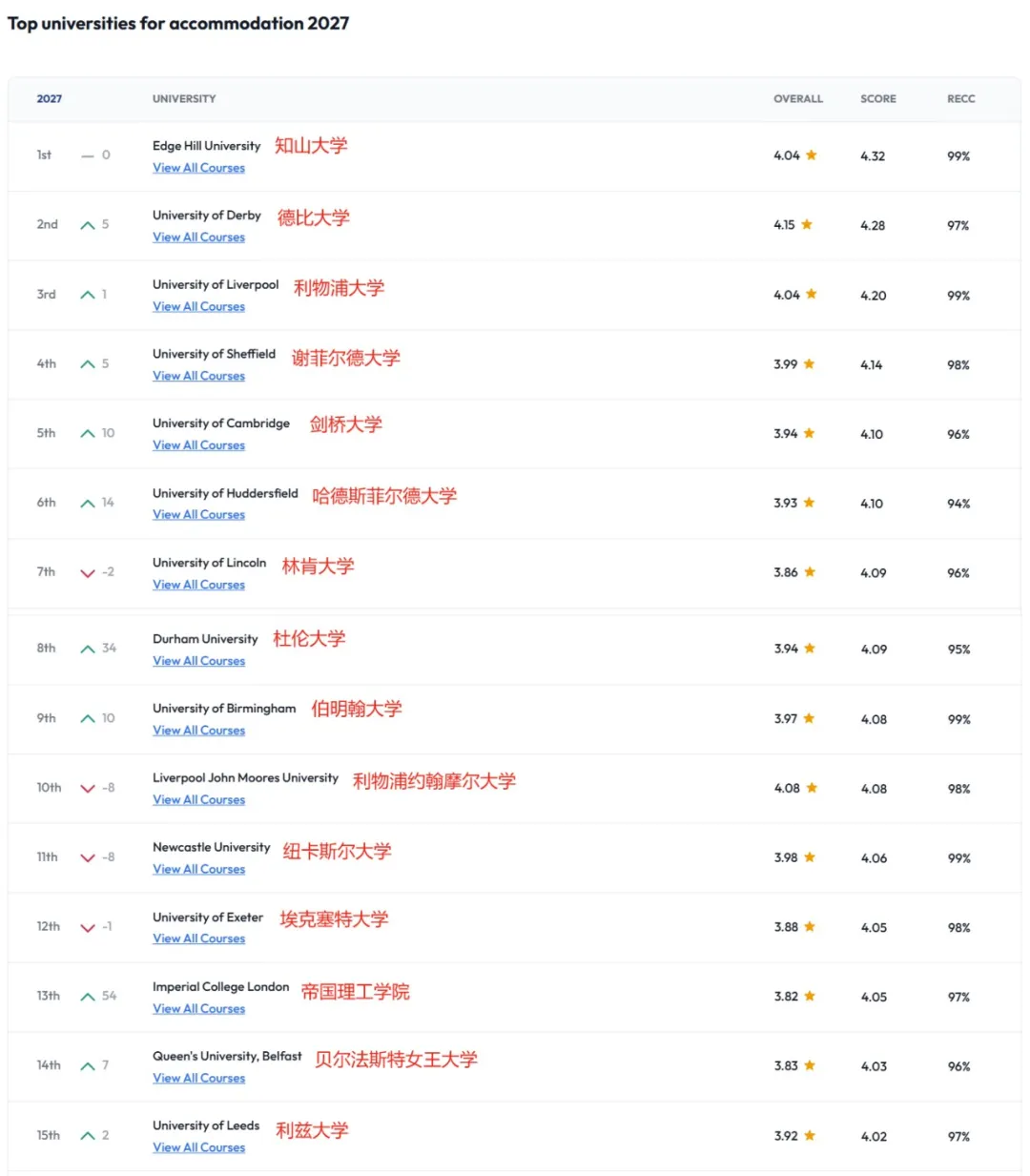Open View All Courses for University of Cambridge

click(x=198, y=445)
